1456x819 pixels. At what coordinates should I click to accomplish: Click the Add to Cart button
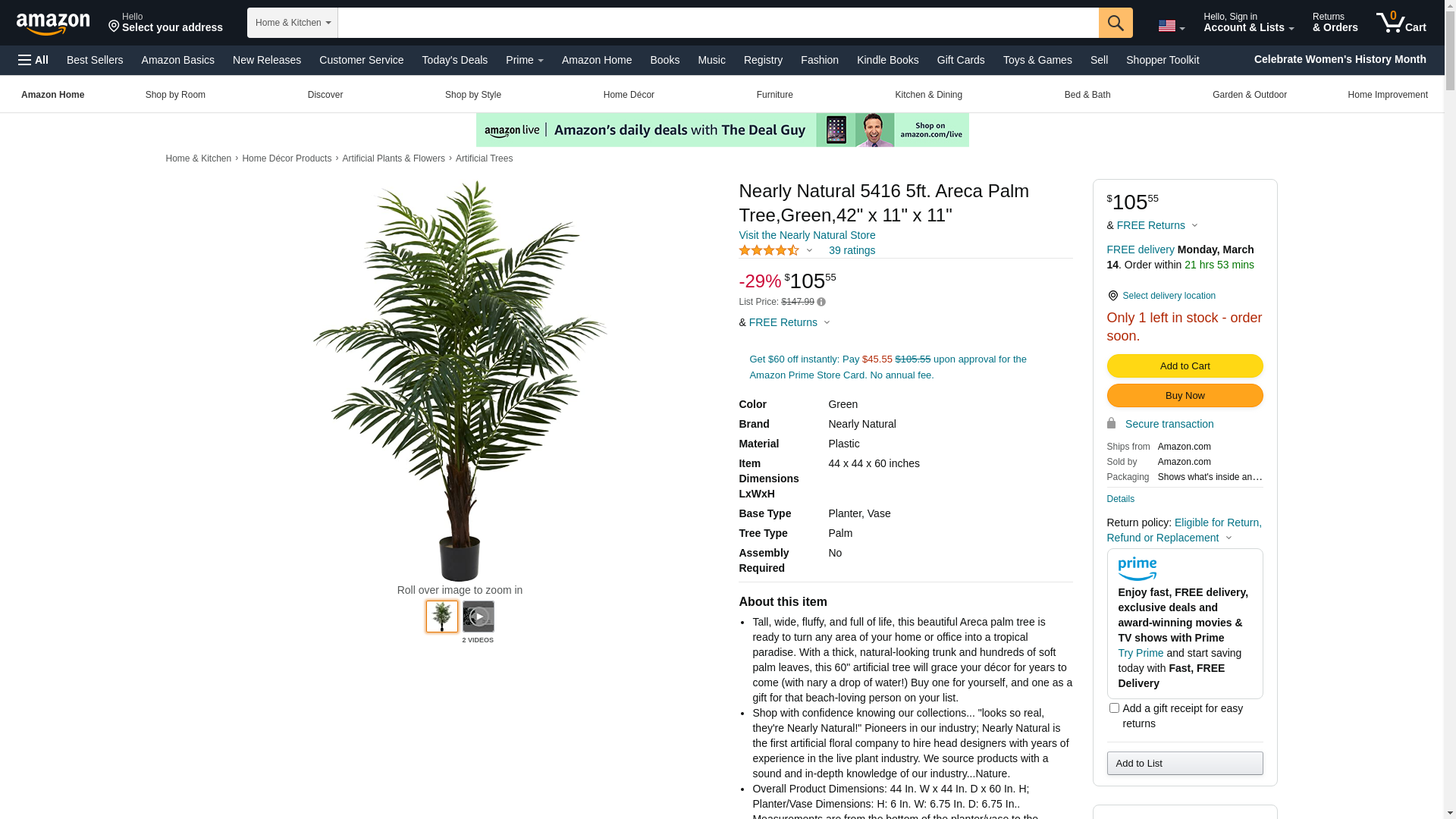point(1185,366)
